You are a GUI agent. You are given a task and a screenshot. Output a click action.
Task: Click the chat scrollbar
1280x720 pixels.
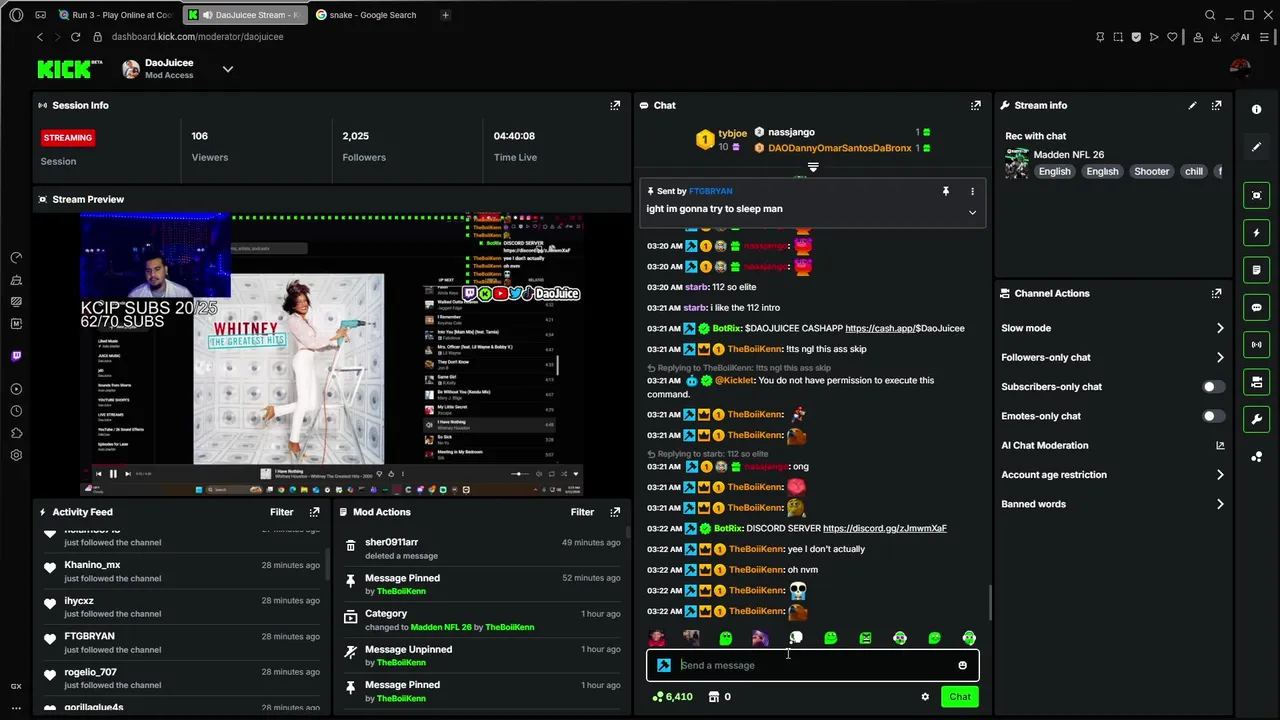991,603
